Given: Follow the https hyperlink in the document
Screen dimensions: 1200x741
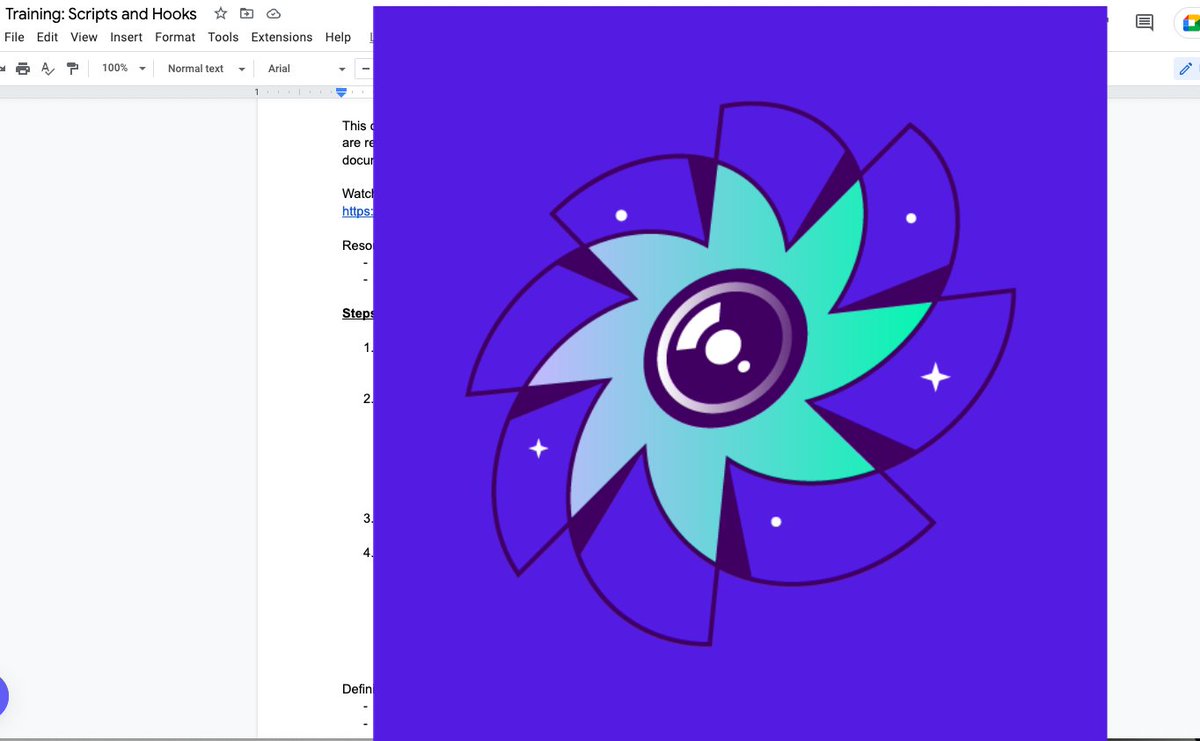Looking at the screenshot, I should coord(356,211).
